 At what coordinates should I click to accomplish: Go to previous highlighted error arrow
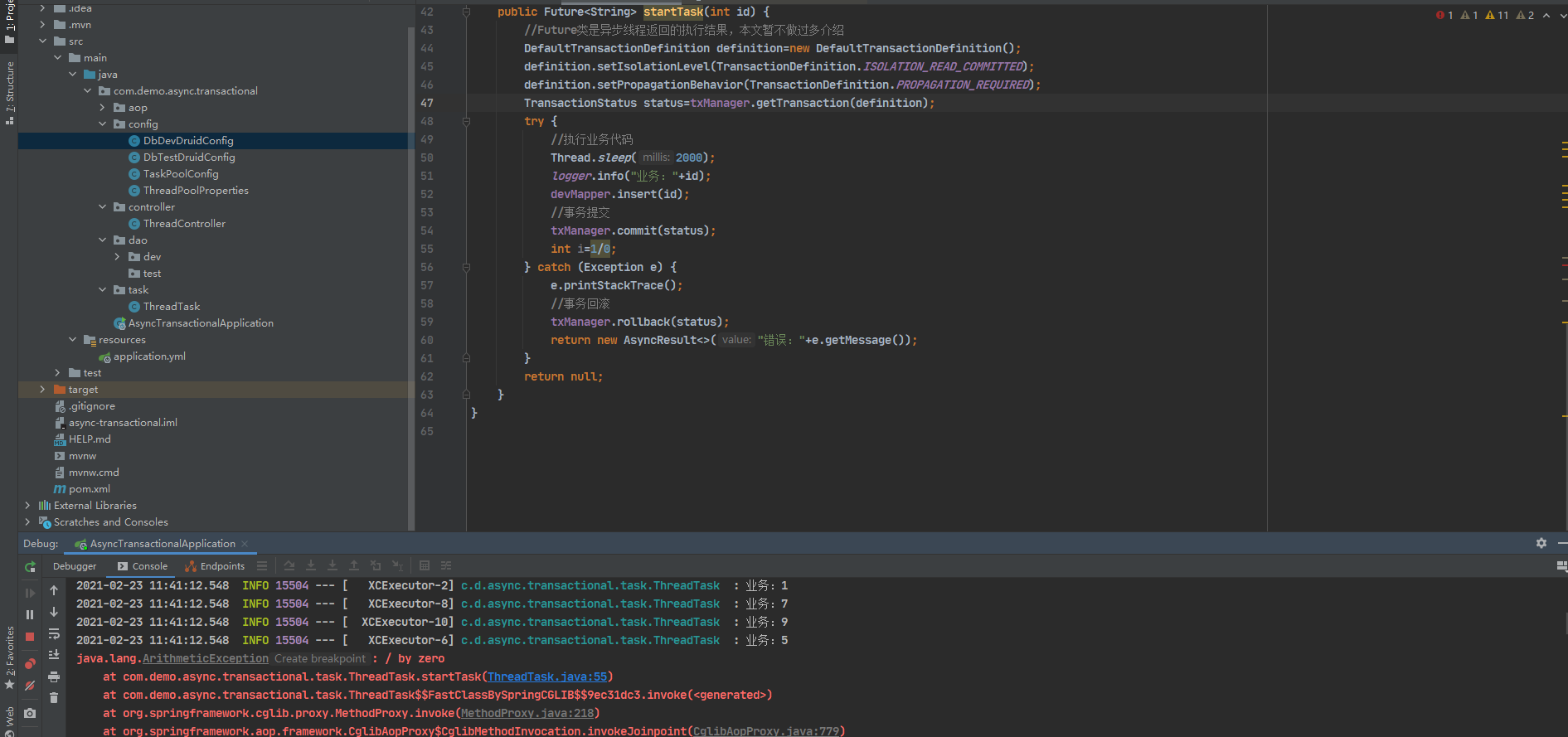1546,15
